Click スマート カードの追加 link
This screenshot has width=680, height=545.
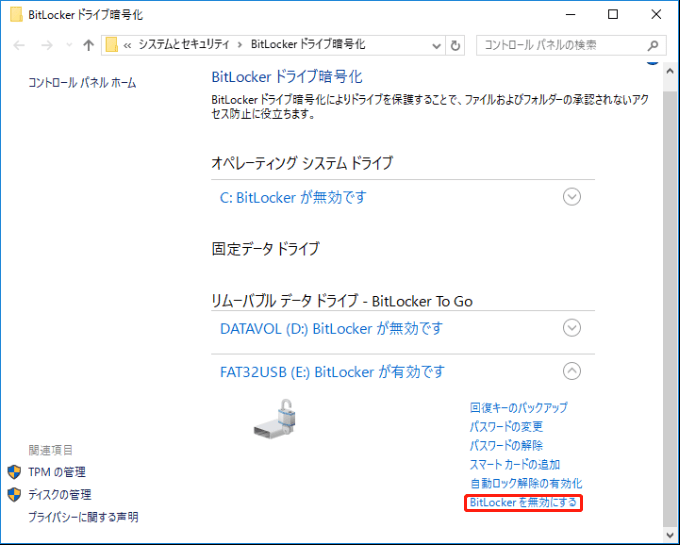tap(515, 464)
